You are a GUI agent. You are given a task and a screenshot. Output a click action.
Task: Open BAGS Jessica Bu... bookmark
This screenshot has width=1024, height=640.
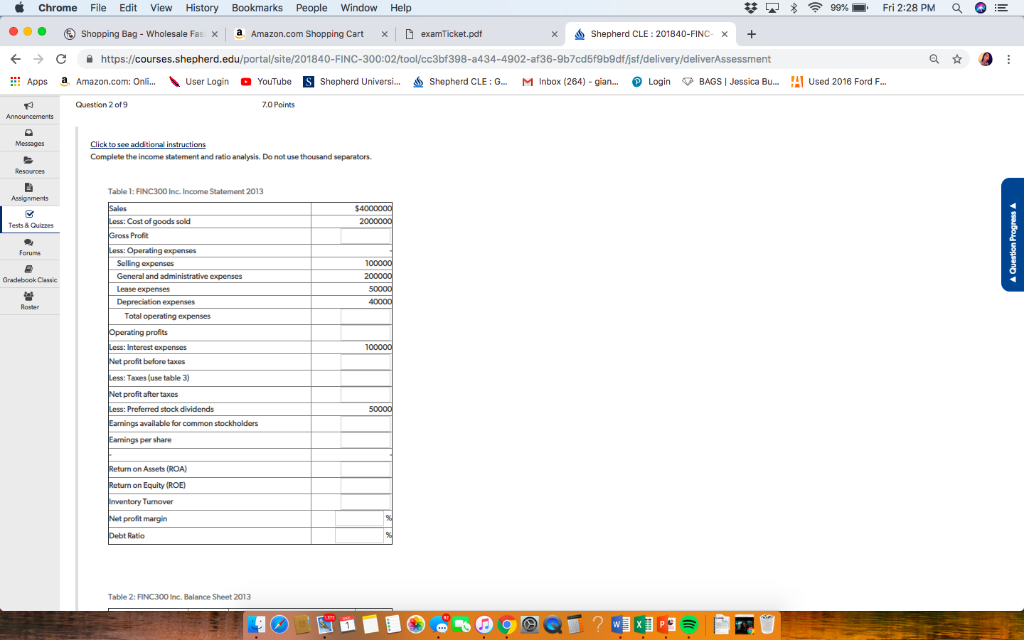(x=731, y=82)
